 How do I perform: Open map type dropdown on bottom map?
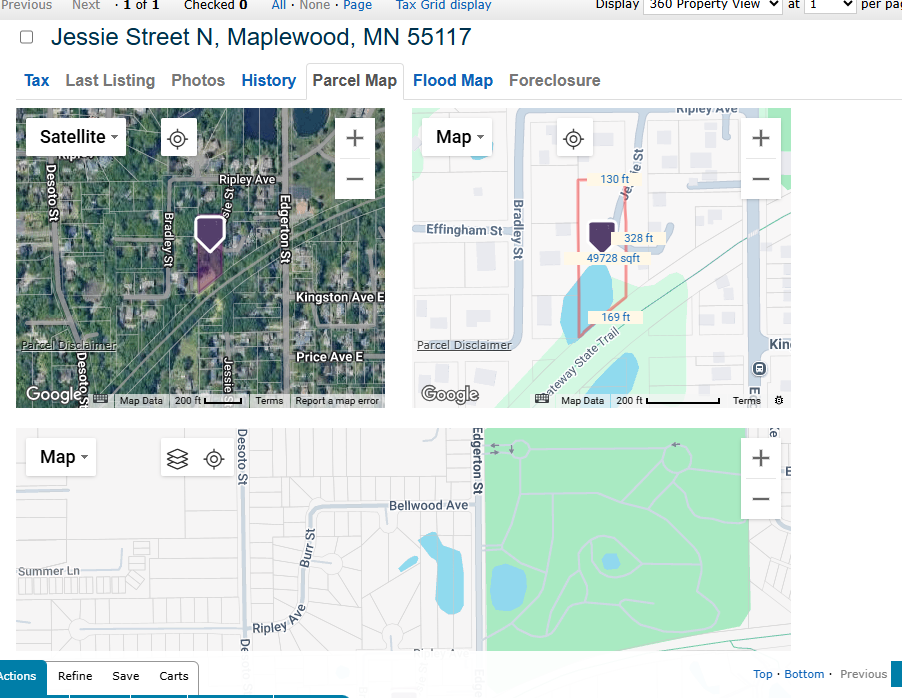pos(61,457)
